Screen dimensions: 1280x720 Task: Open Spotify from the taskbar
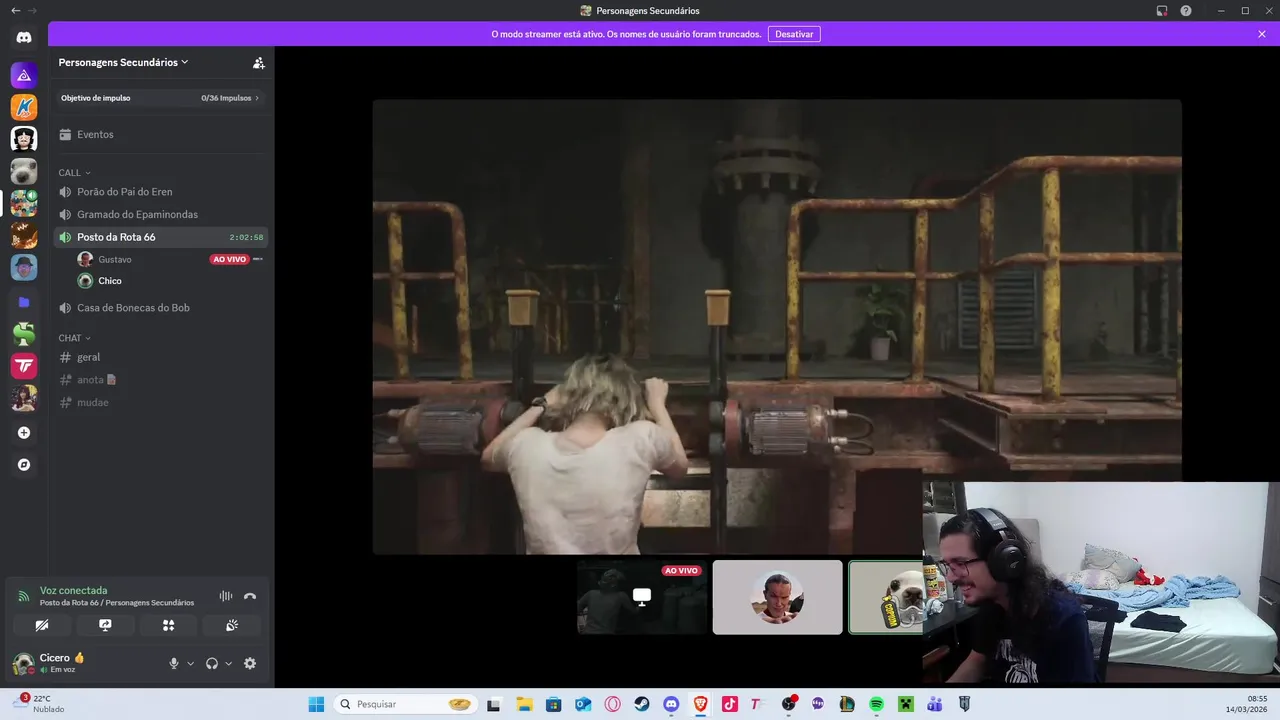876,704
